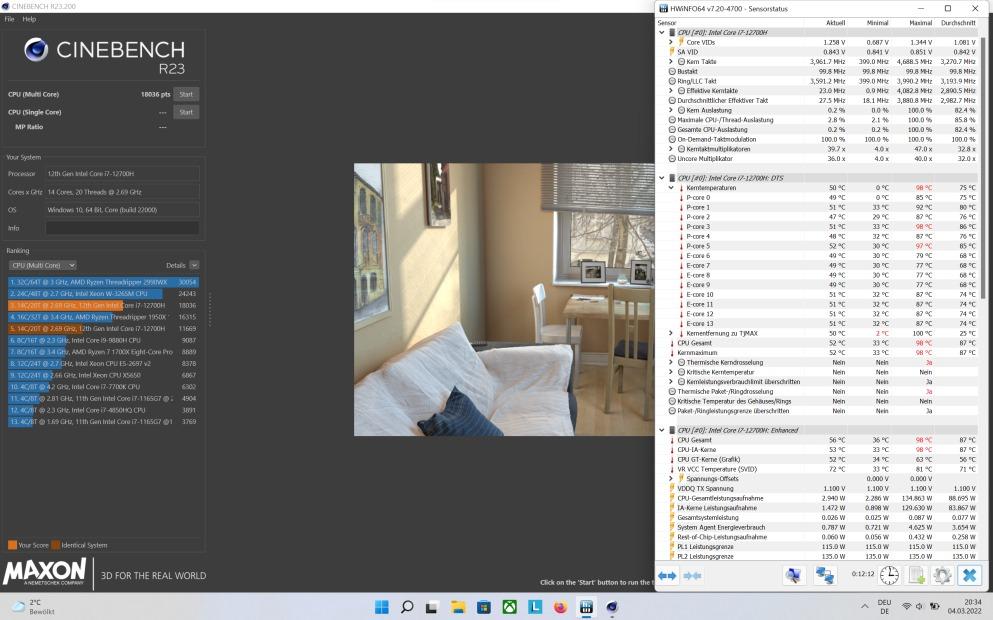Start the CPU (Single Core) benchmark

[186, 112]
